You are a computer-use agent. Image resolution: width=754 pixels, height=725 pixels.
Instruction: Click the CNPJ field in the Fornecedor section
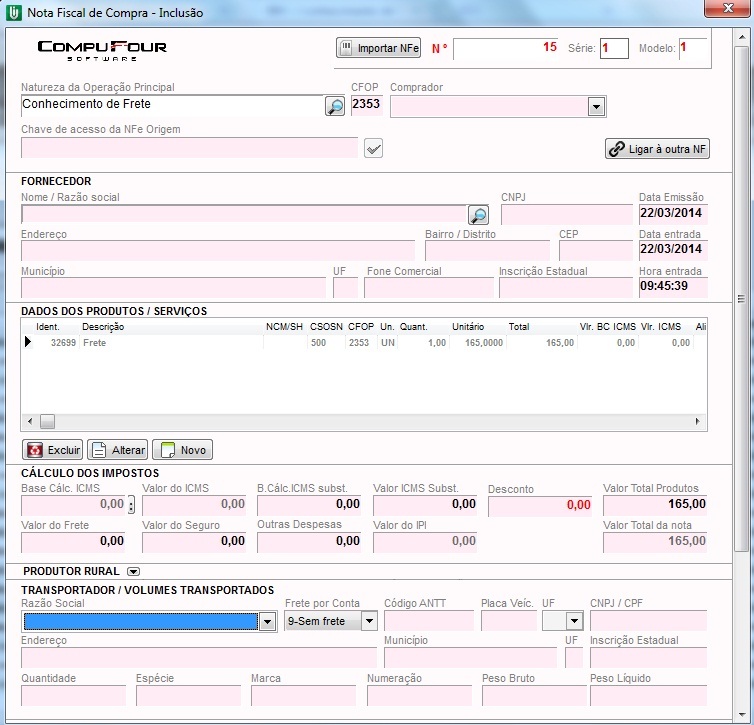(x=566, y=215)
